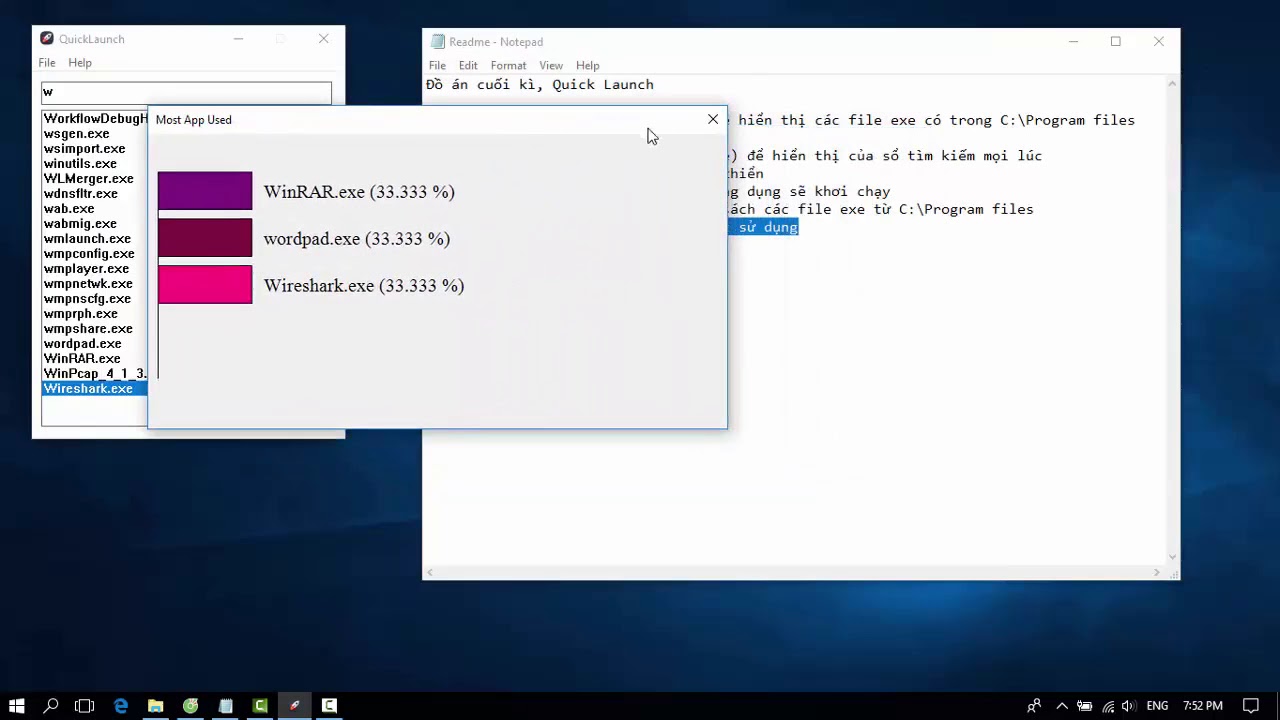
Task: Select wmlaunch.exe in the QuickLaunch list
Action: pos(95,239)
